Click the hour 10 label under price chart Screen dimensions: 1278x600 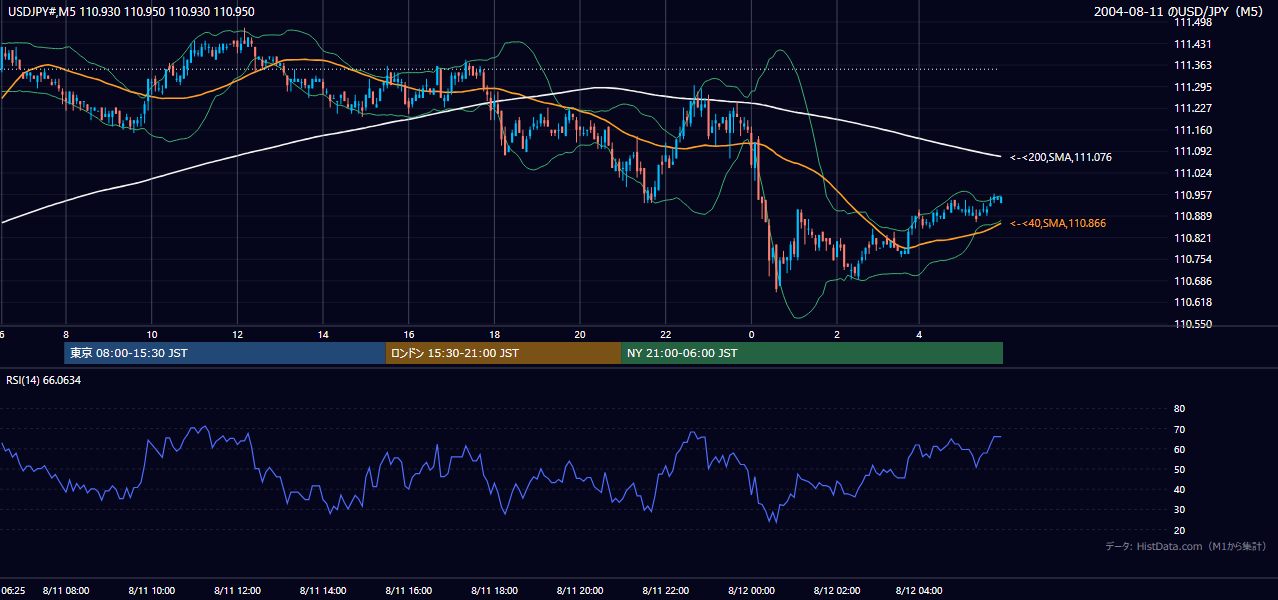[x=151, y=334]
